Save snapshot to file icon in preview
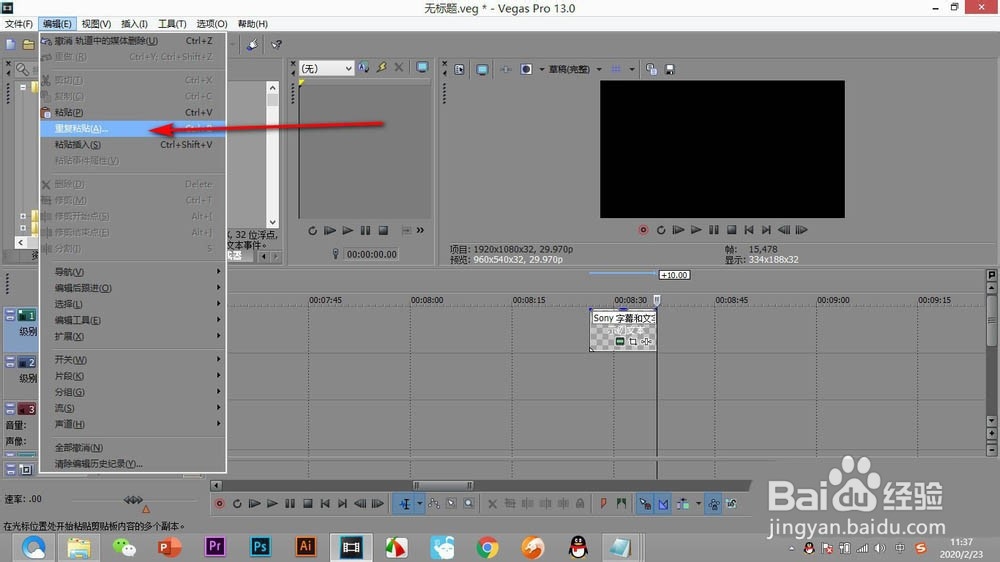The height and width of the screenshot is (562, 1000). [670, 69]
